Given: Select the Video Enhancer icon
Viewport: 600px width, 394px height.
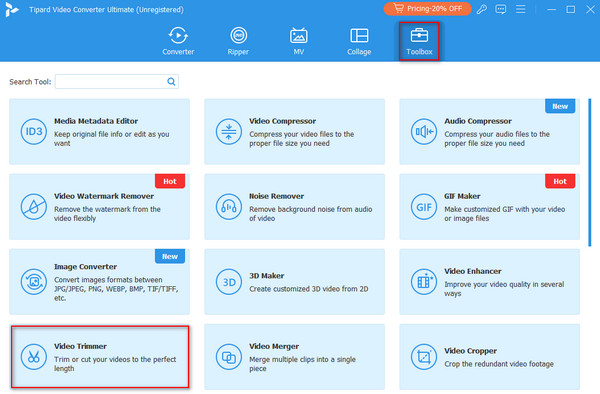Looking at the screenshot, I should [424, 282].
